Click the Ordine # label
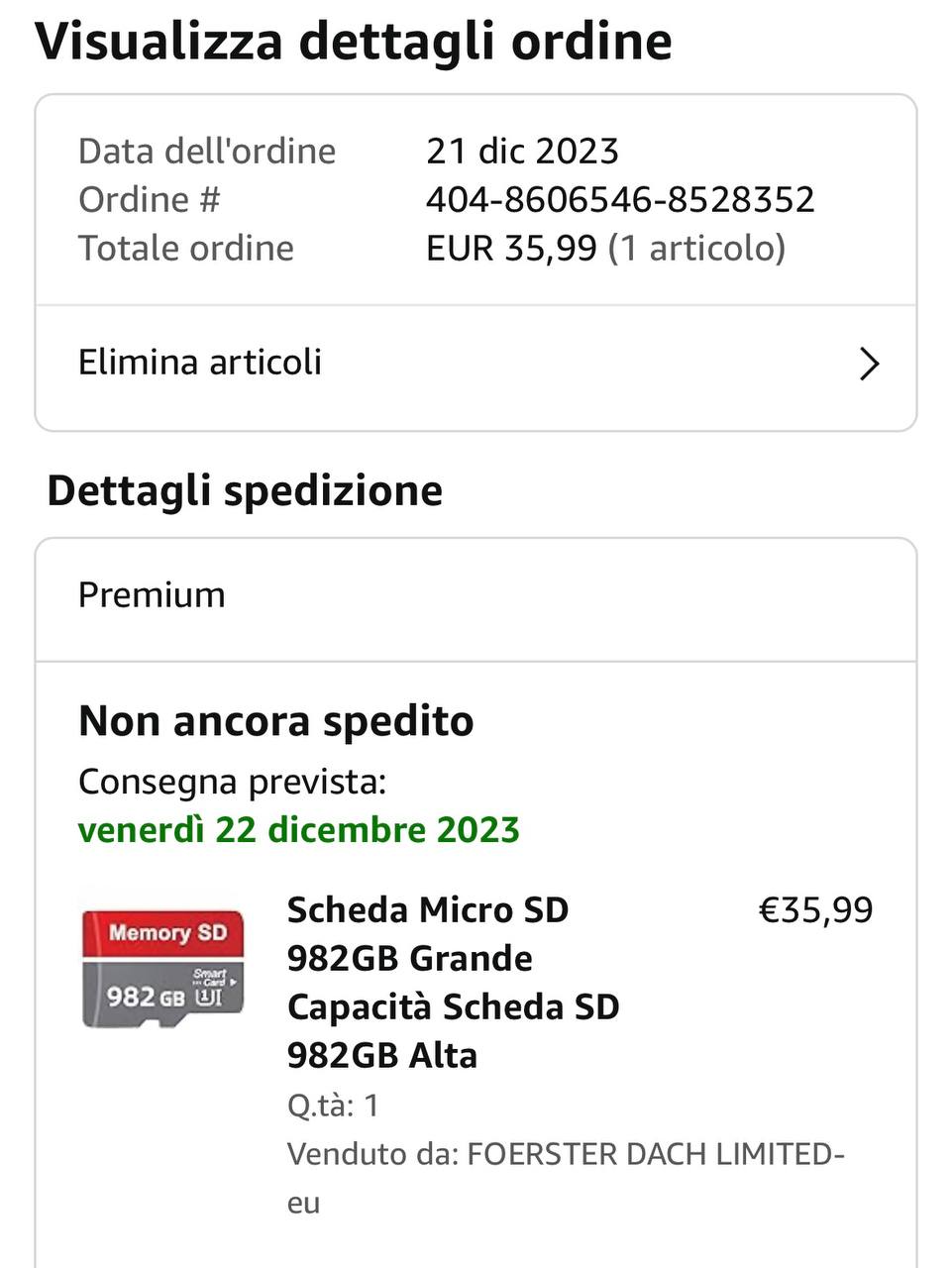952x1268 pixels. click(x=150, y=200)
